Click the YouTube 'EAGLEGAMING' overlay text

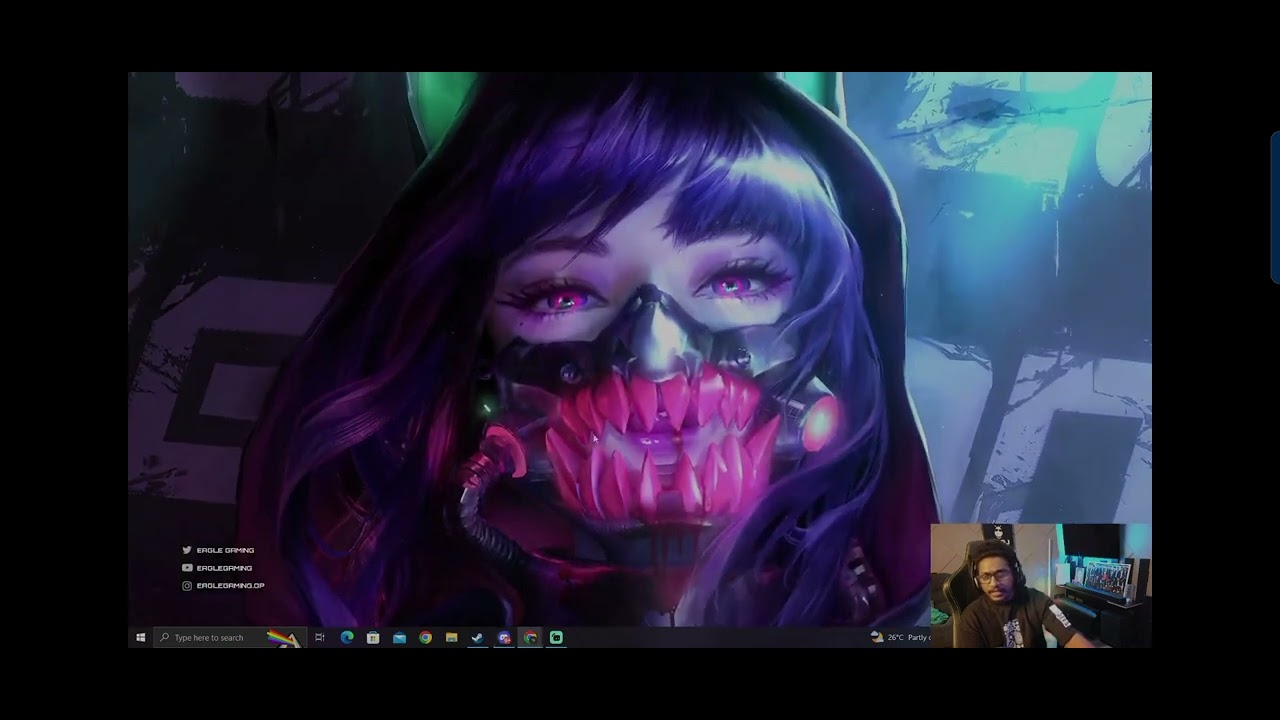(x=224, y=568)
